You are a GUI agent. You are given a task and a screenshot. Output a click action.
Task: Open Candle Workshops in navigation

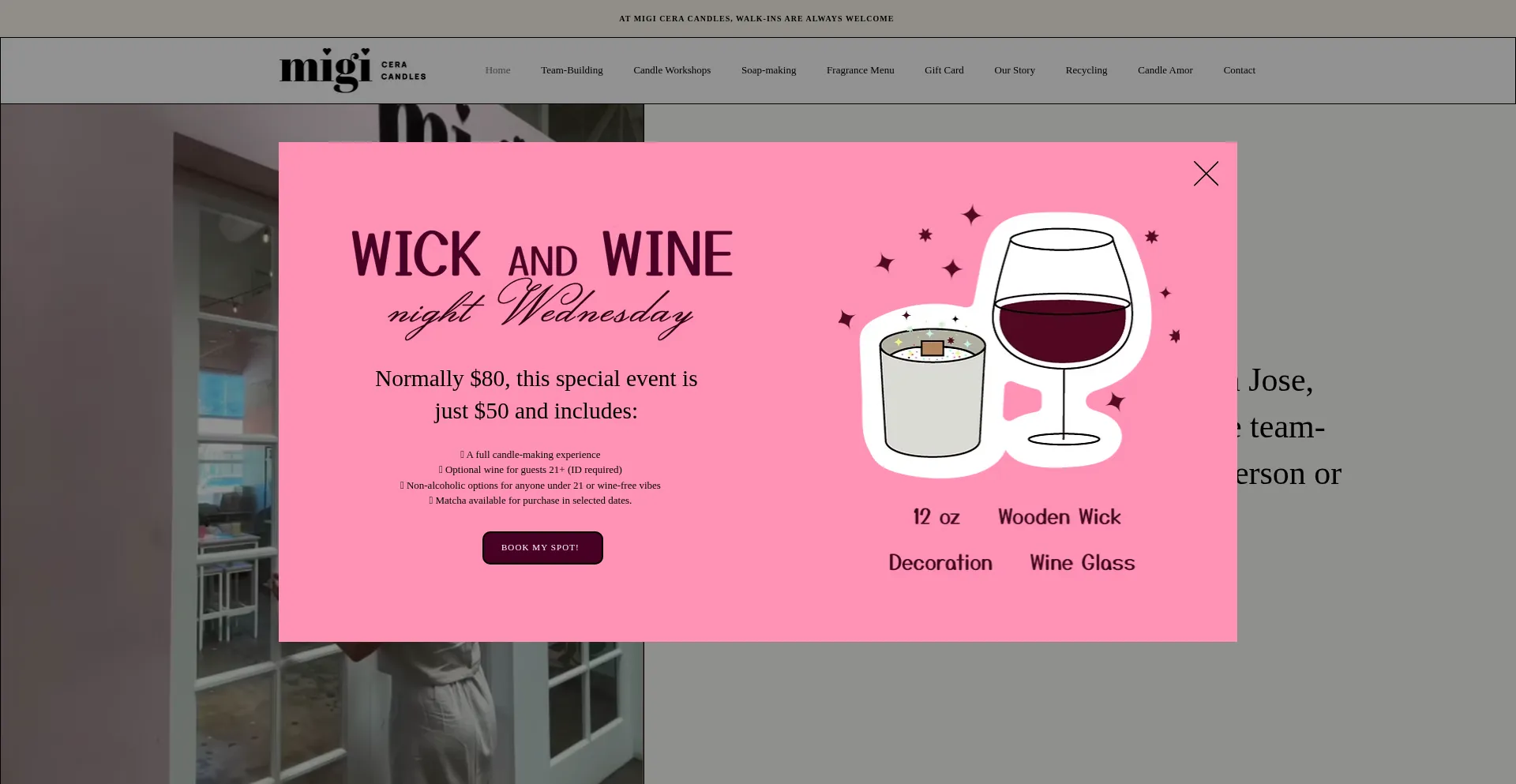point(671,70)
